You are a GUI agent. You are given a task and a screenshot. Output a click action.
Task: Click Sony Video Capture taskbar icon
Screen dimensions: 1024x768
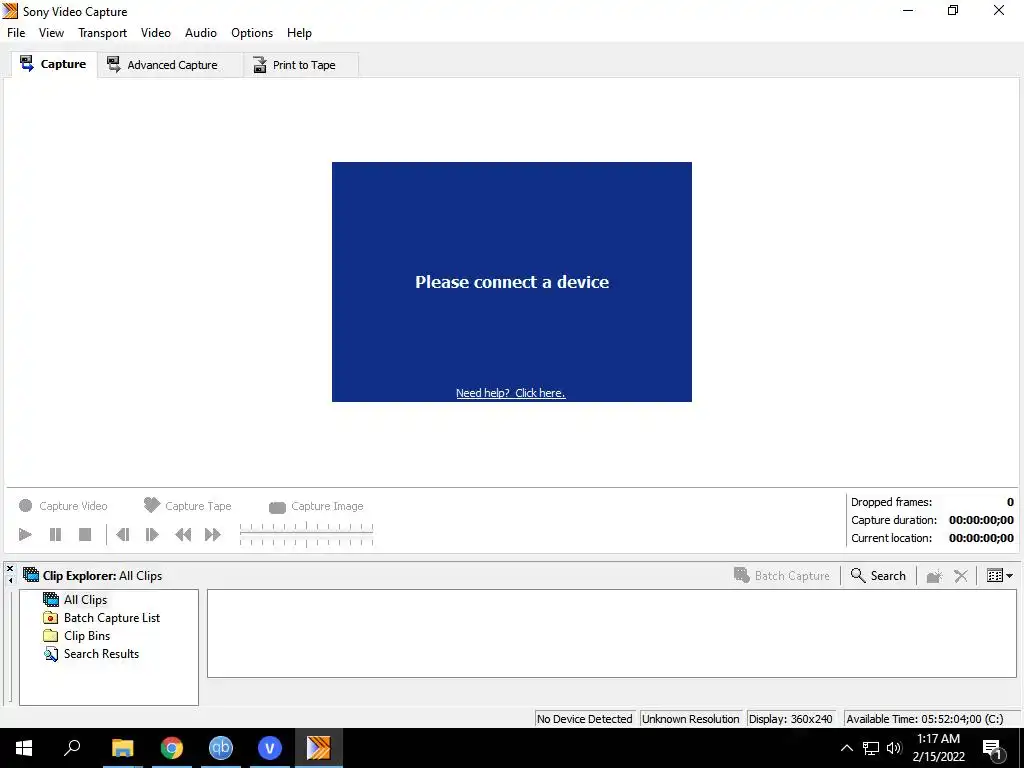[x=319, y=748]
